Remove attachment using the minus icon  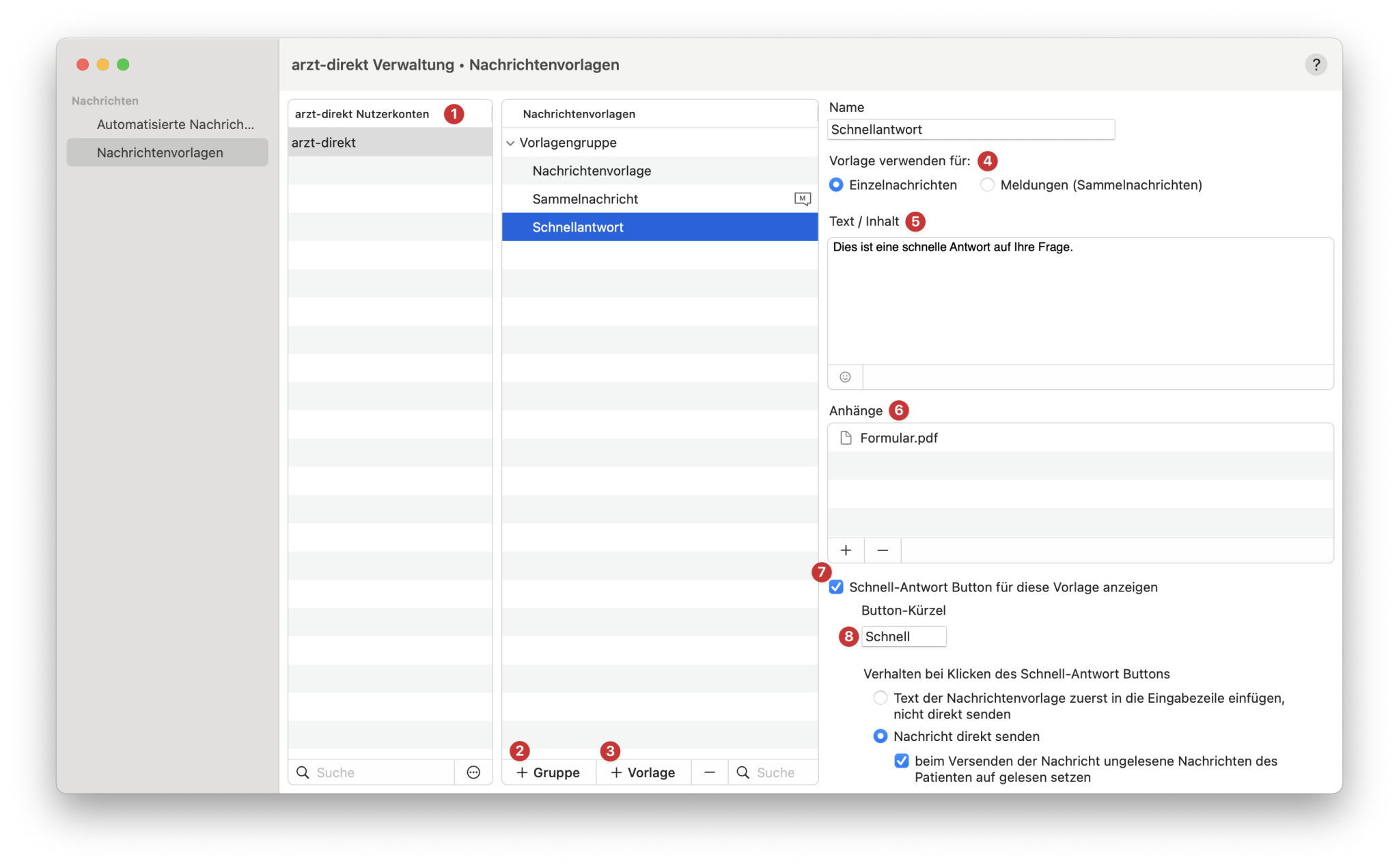(883, 550)
